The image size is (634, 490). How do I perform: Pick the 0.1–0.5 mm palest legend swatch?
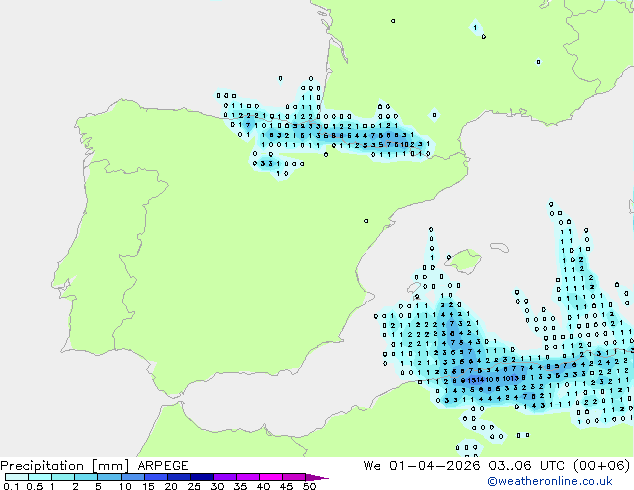(17, 477)
